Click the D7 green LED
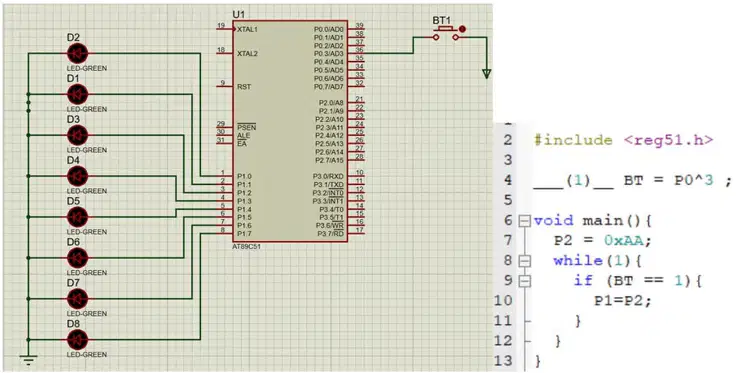This screenshot has width=753, height=373. tap(77, 299)
